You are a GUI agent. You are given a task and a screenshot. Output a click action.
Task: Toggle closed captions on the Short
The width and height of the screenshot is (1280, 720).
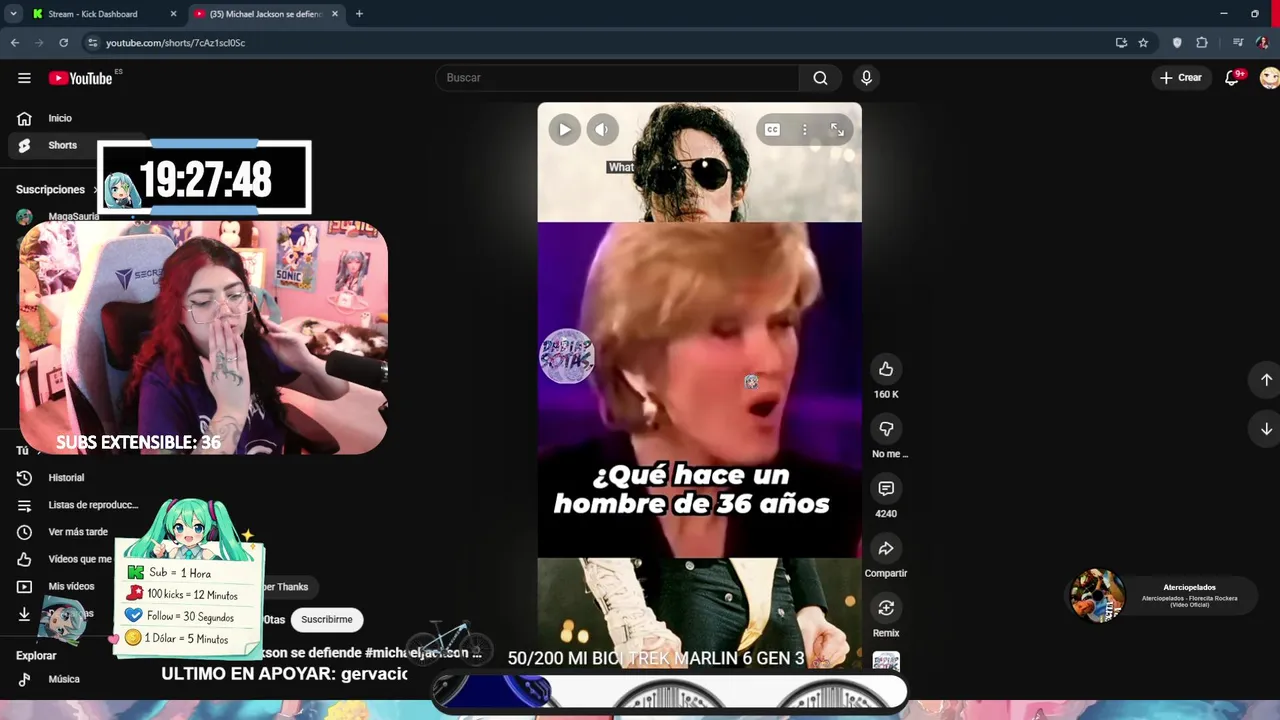(772, 129)
